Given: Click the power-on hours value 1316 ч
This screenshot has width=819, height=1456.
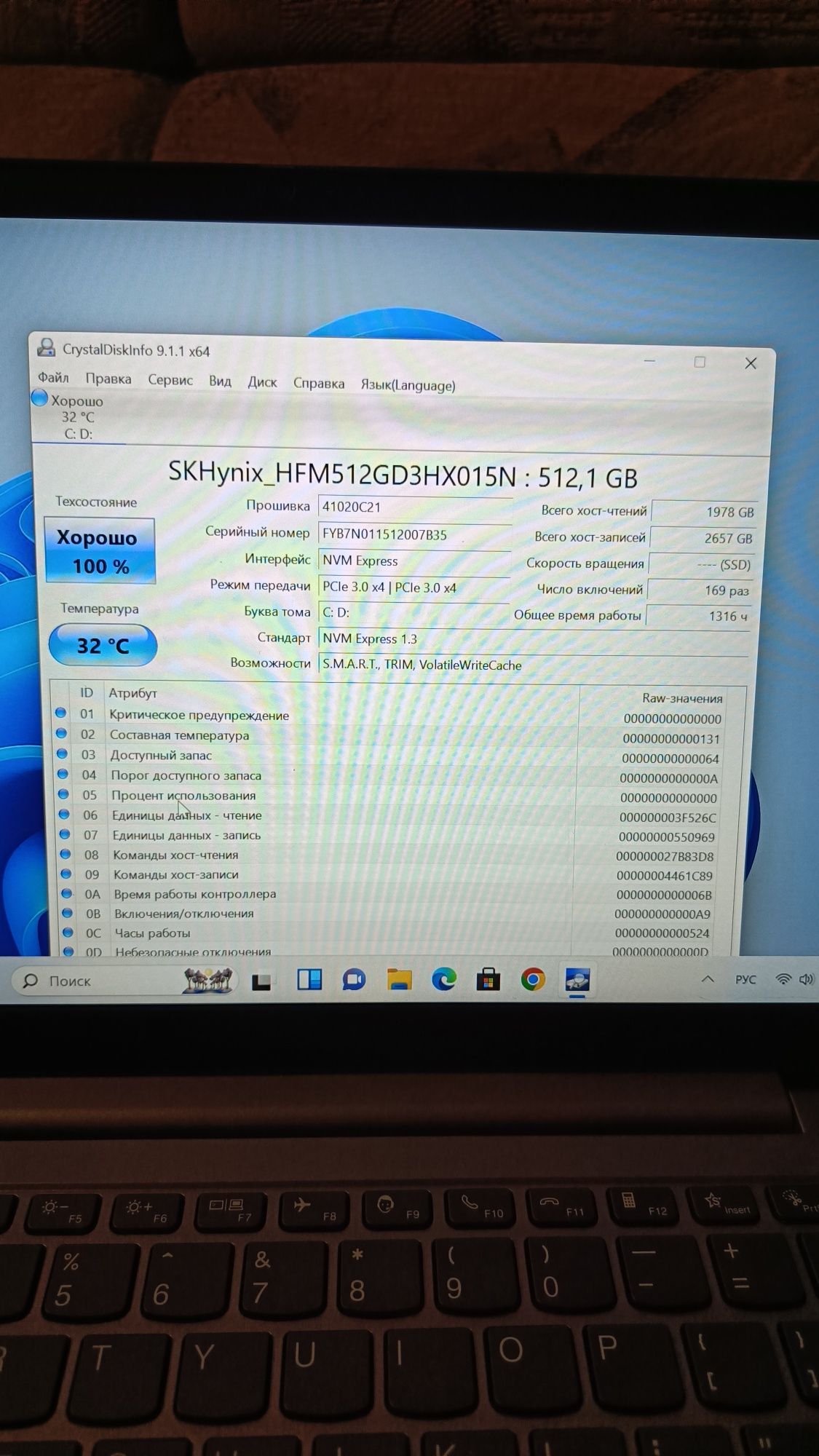Looking at the screenshot, I should pos(698,616).
